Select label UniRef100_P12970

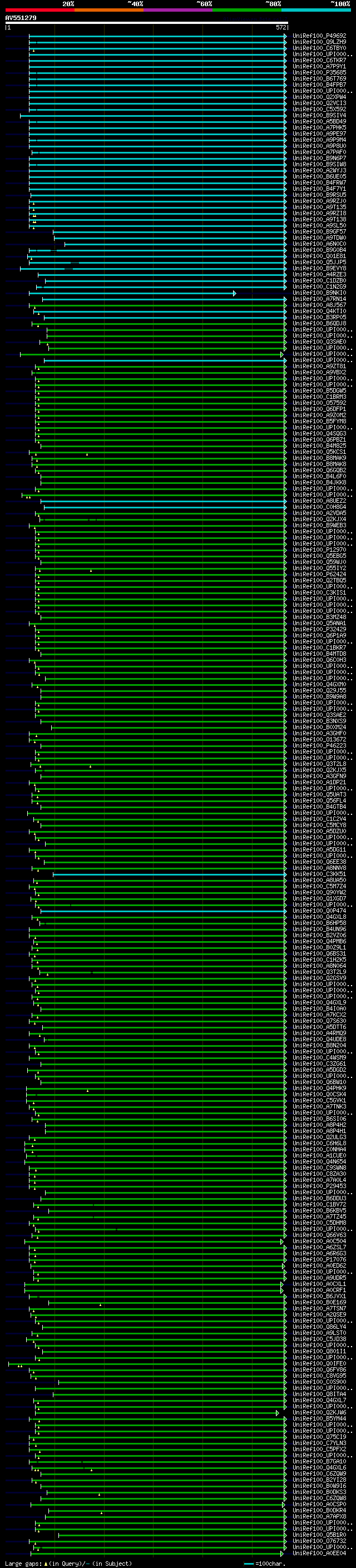pyautogui.click(x=319, y=550)
